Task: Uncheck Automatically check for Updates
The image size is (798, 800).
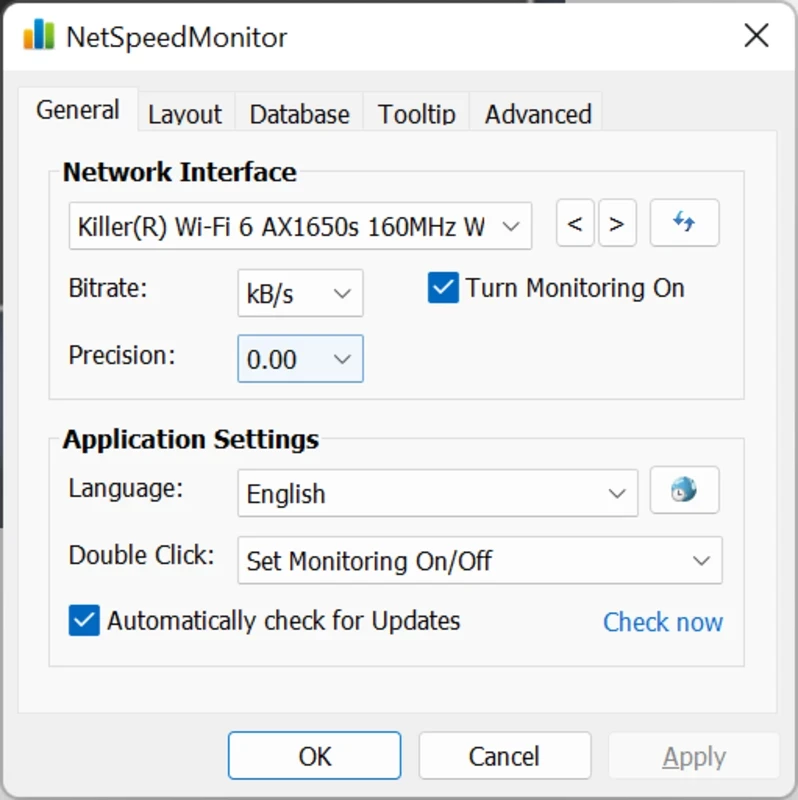Action: tap(84, 620)
